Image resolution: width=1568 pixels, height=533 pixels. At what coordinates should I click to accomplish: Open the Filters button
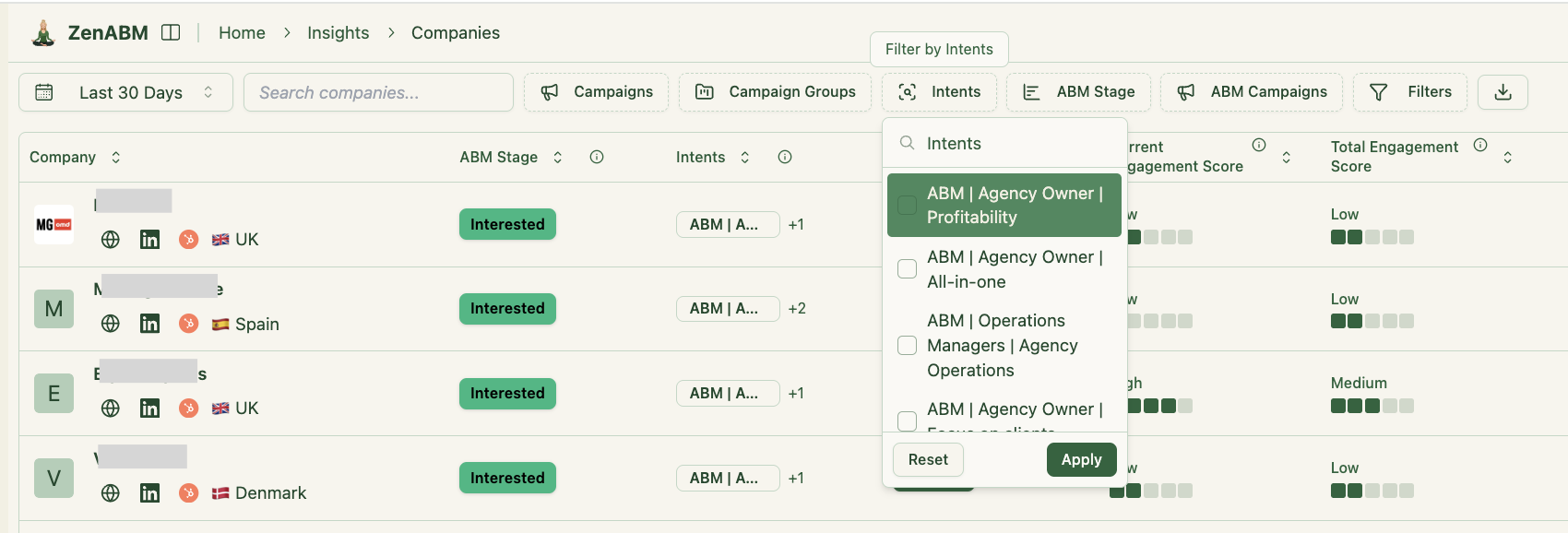pyautogui.click(x=1409, y=92)
